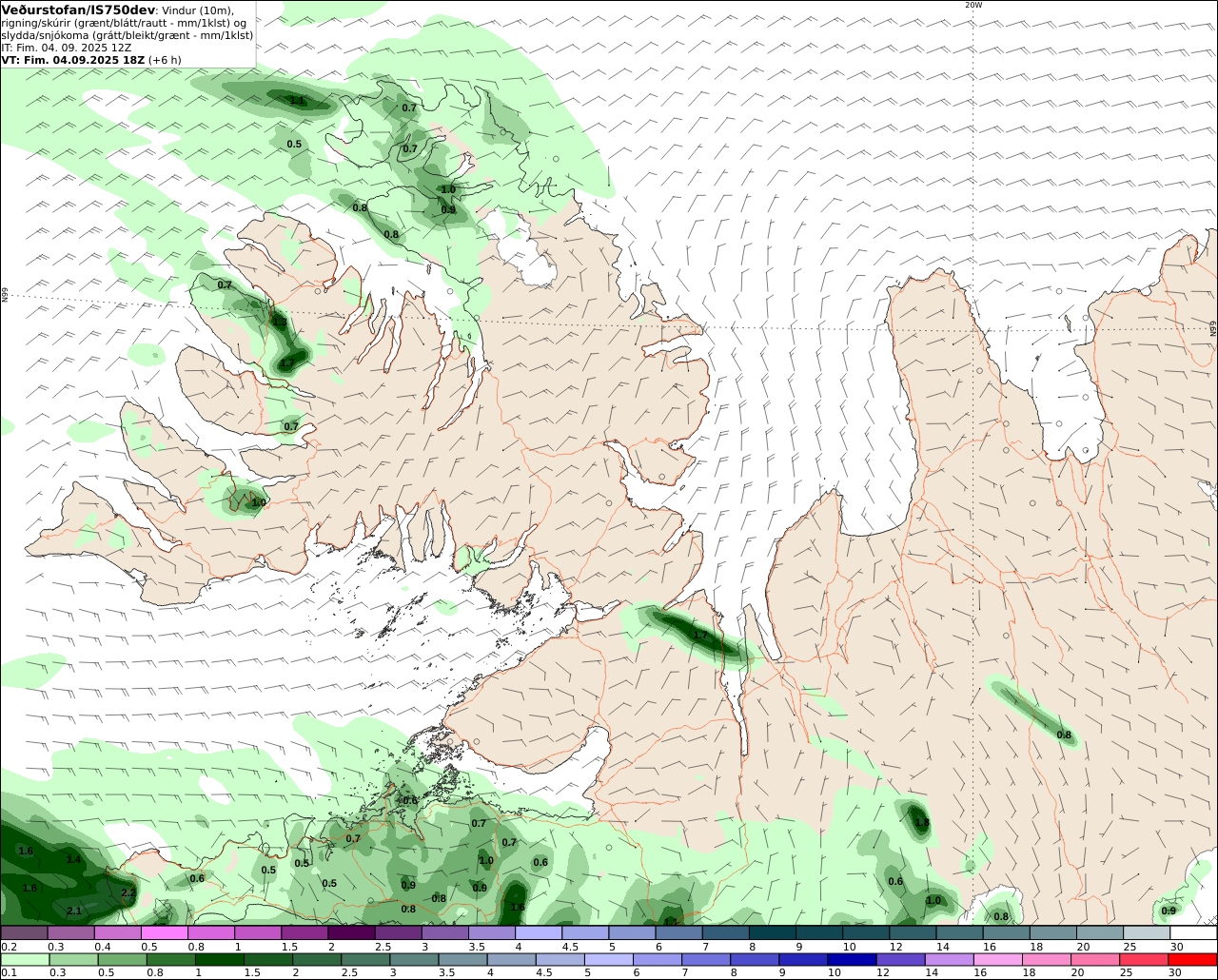Click the '1.1' precipitation value near the top
The image size is (1218, 980).
pos(297,100)
